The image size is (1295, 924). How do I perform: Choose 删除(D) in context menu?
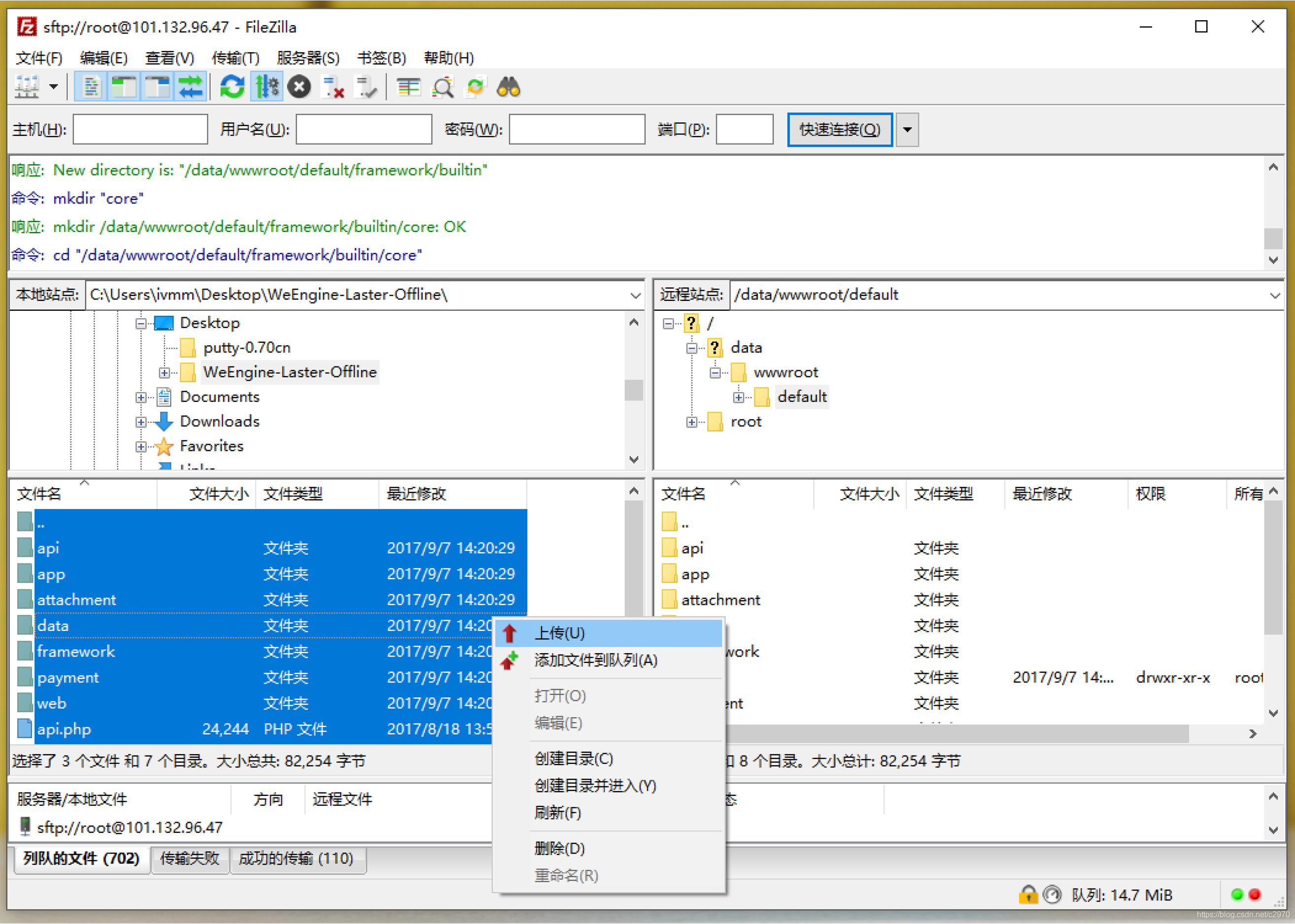[609, 848]
